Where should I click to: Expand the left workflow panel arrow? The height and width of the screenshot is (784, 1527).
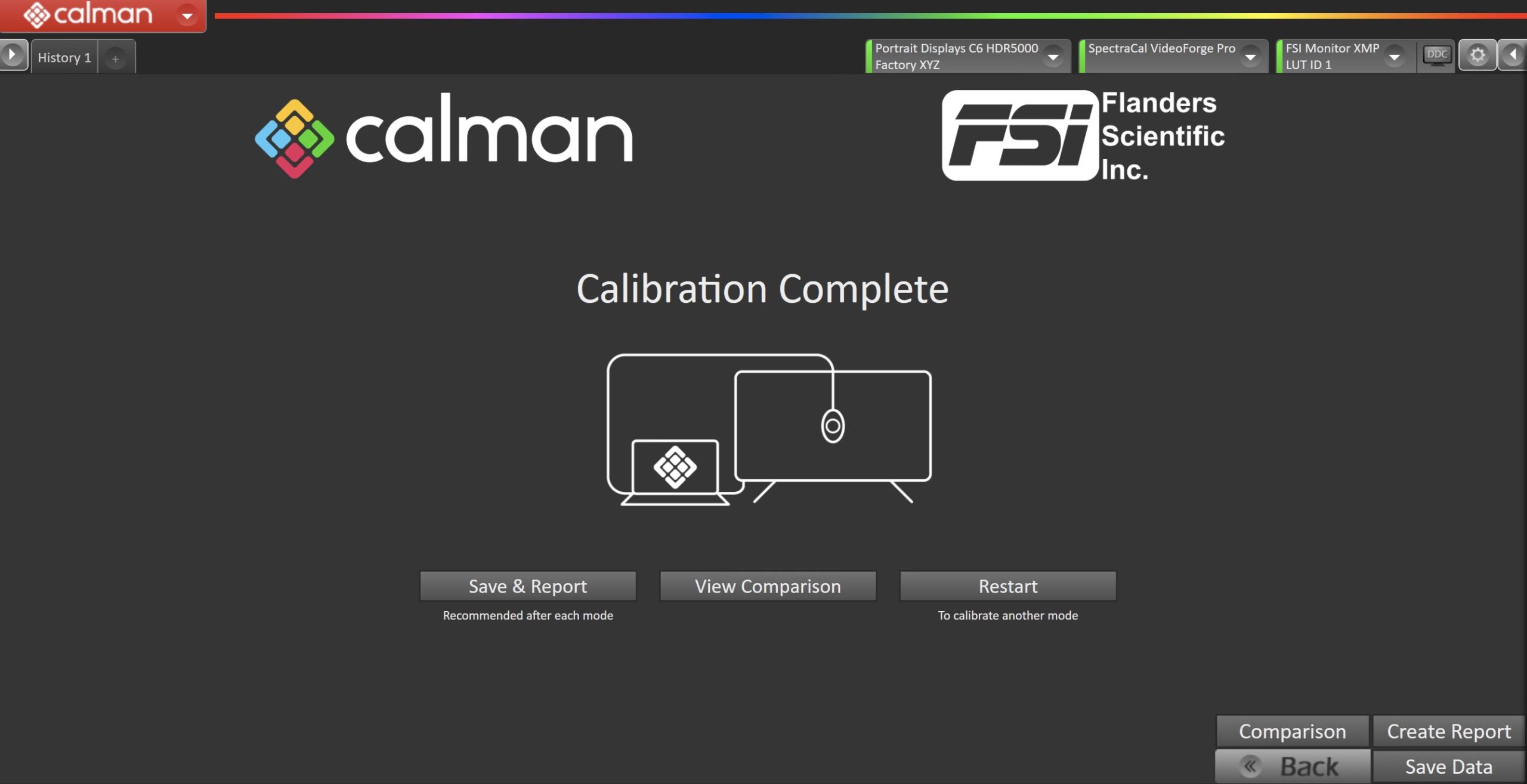(x=13, y=55)
